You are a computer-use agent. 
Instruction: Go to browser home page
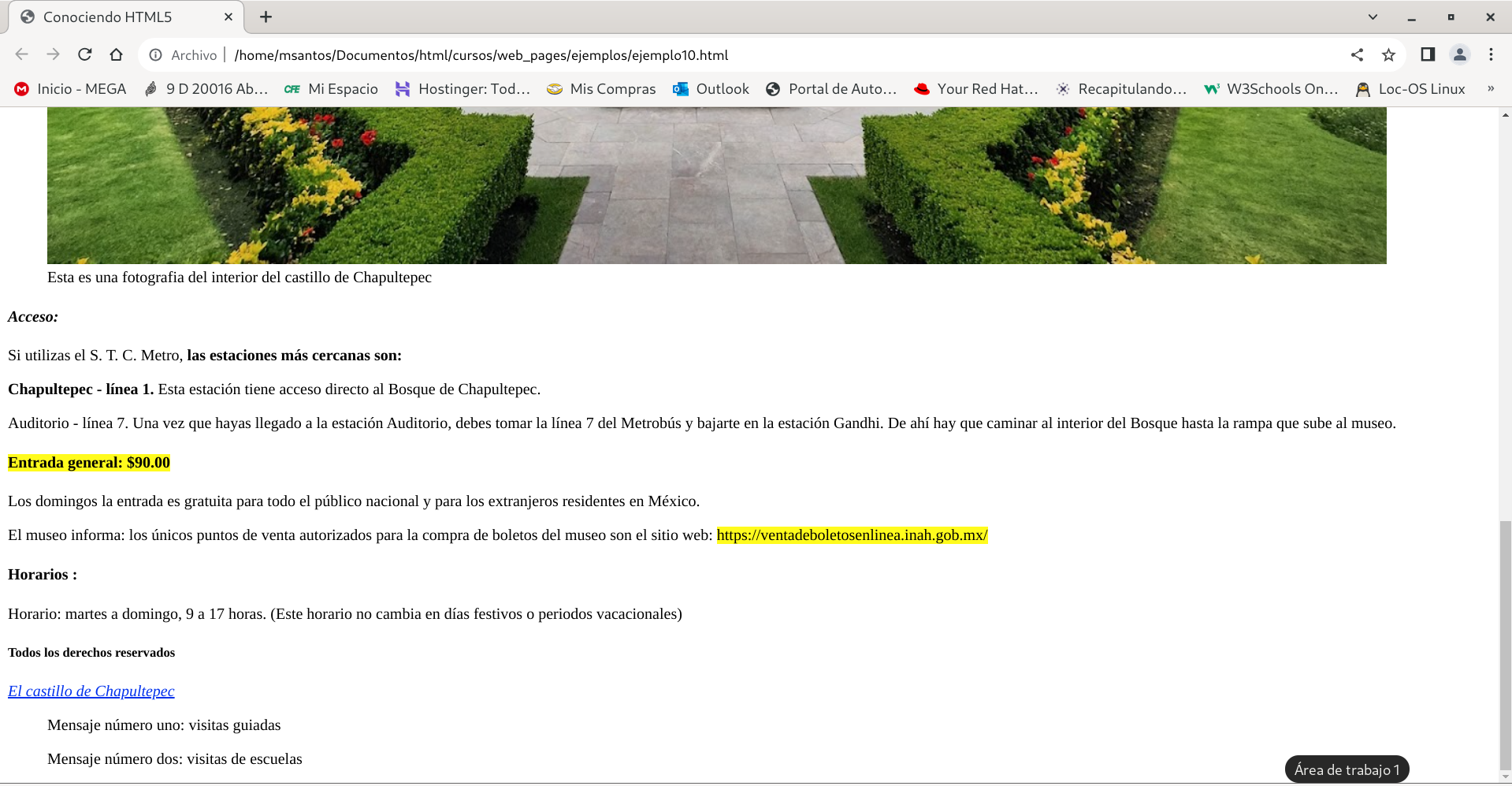point(117,54)
